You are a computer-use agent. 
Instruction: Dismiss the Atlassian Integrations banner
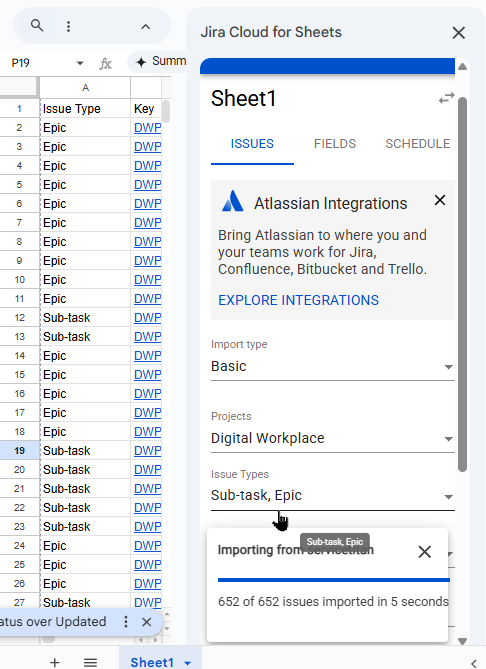[x=439, y=200]
